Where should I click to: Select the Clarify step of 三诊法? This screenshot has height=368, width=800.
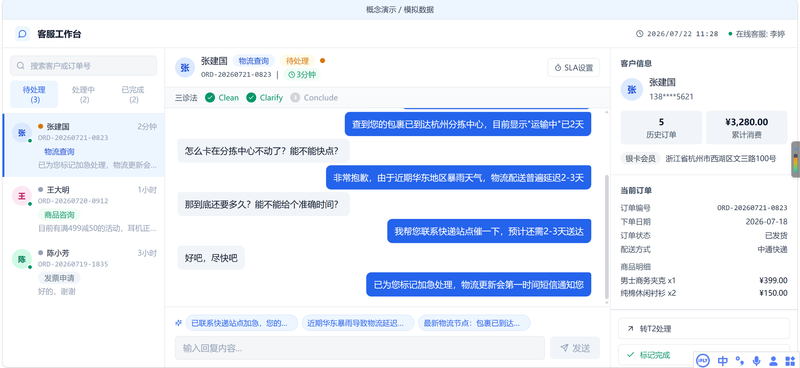(265, 97)
